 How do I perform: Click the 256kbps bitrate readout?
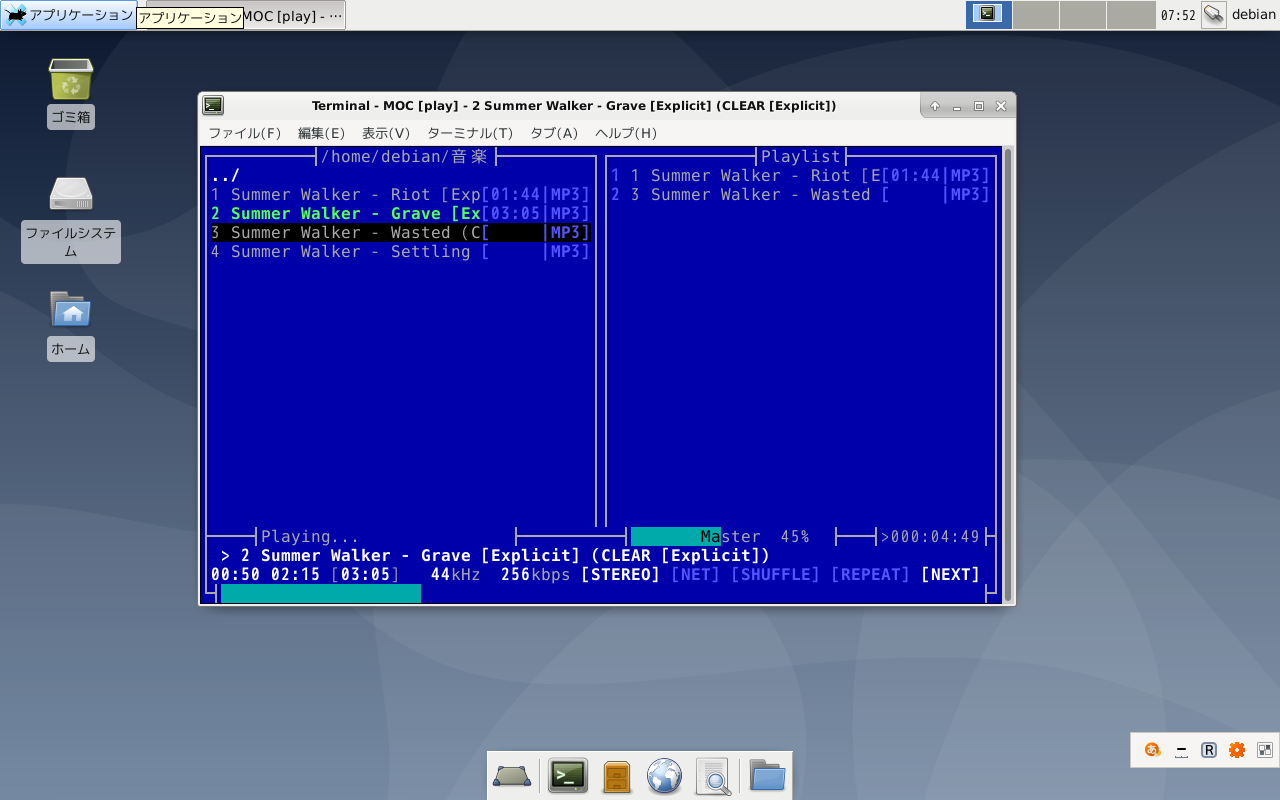click(x=536, y=575)
